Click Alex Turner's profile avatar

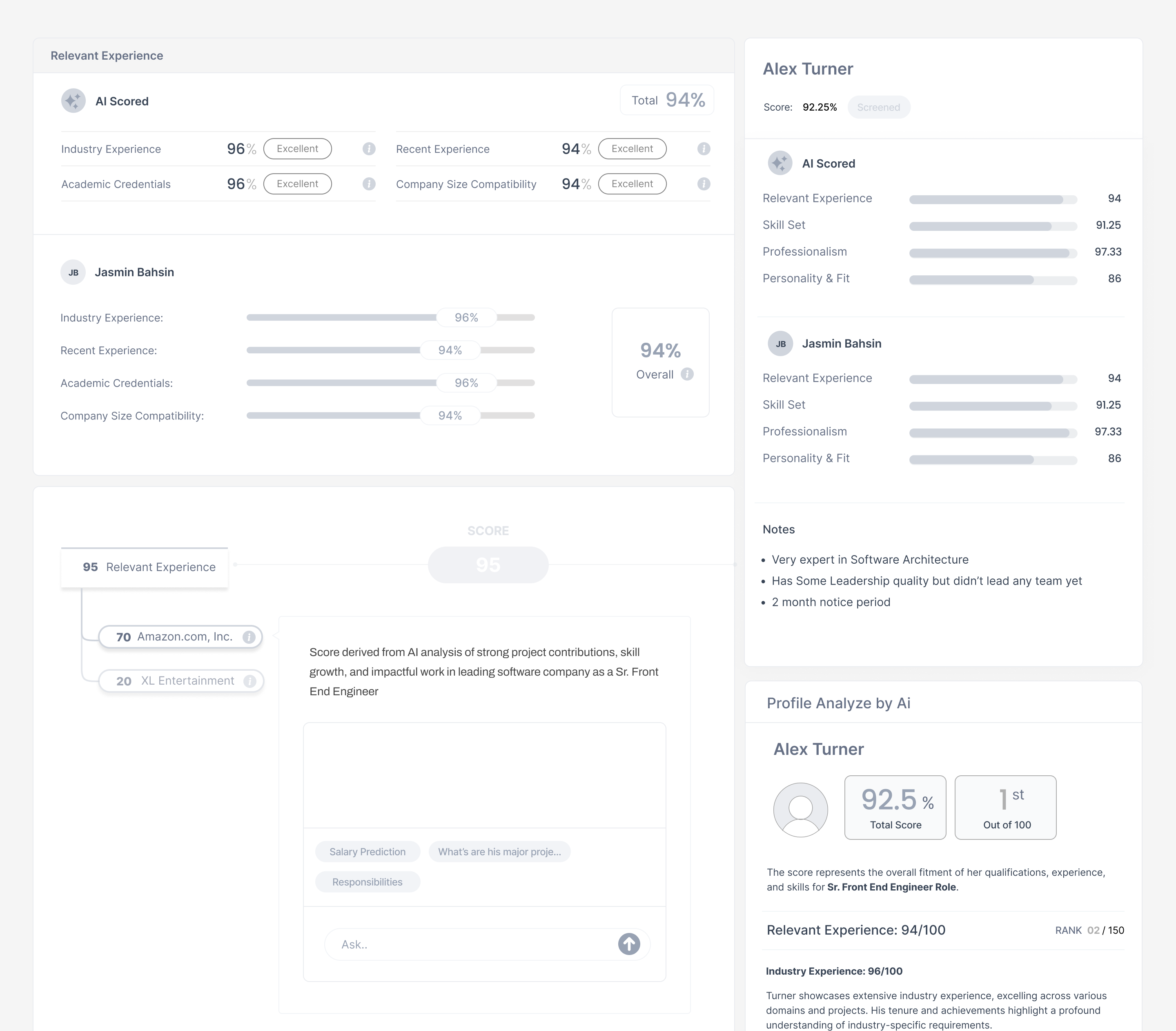(800, 810)
